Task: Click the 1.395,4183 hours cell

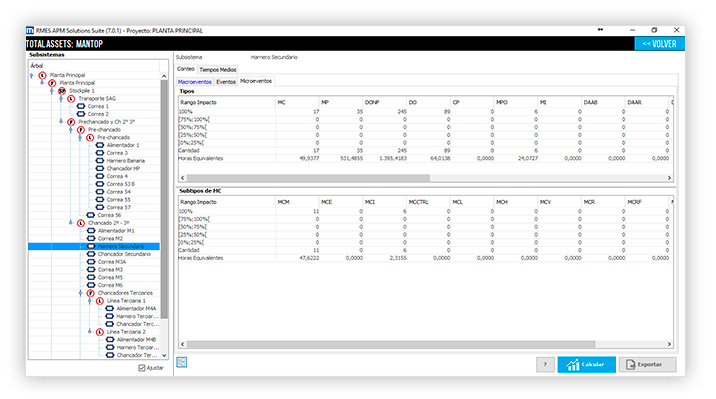Action: (x=393, y=158)
